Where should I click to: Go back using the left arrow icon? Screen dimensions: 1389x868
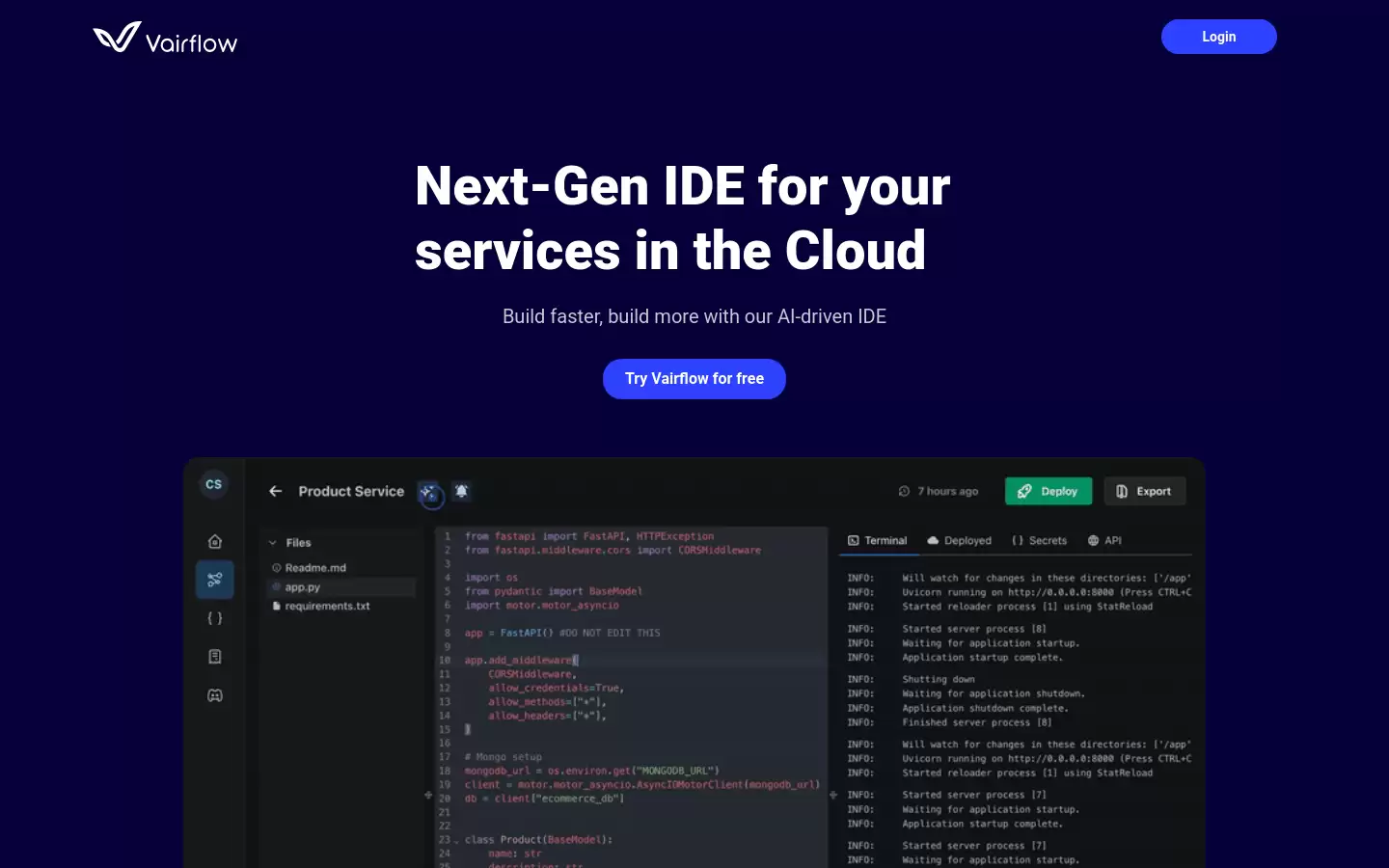(x=276, y=491)
